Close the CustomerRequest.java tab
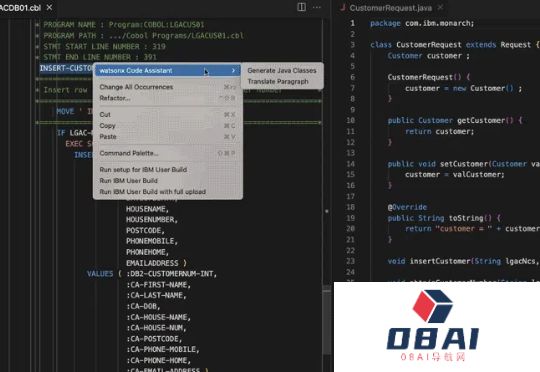Screen dimensions: 540x372 click(440, 7)
